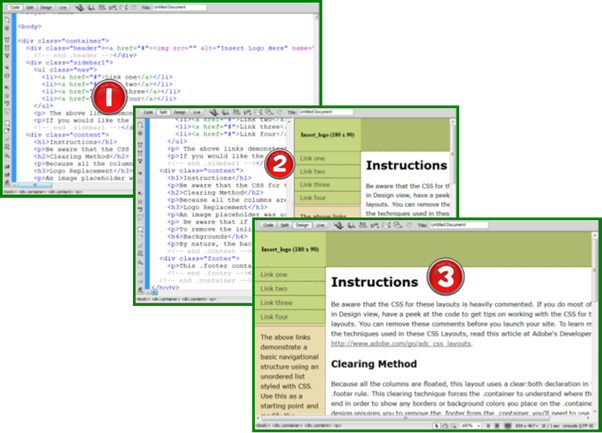Click the <ul class="nav"> line in the Code view window
This screenshot has height=433, width=602.
point(65,70)
